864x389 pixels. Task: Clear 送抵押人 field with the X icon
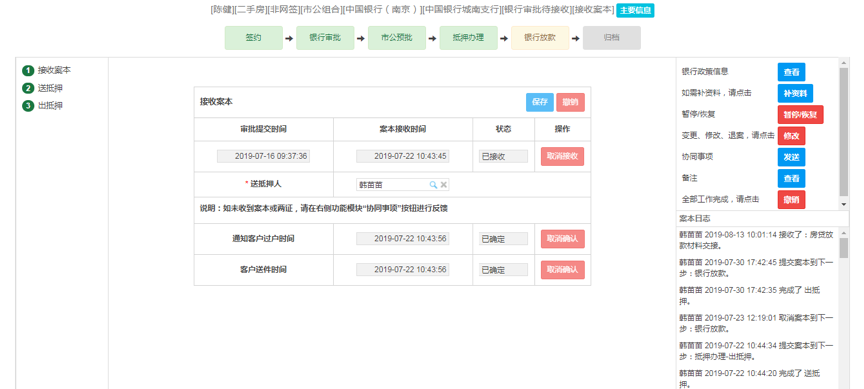(x=444, y=185)
